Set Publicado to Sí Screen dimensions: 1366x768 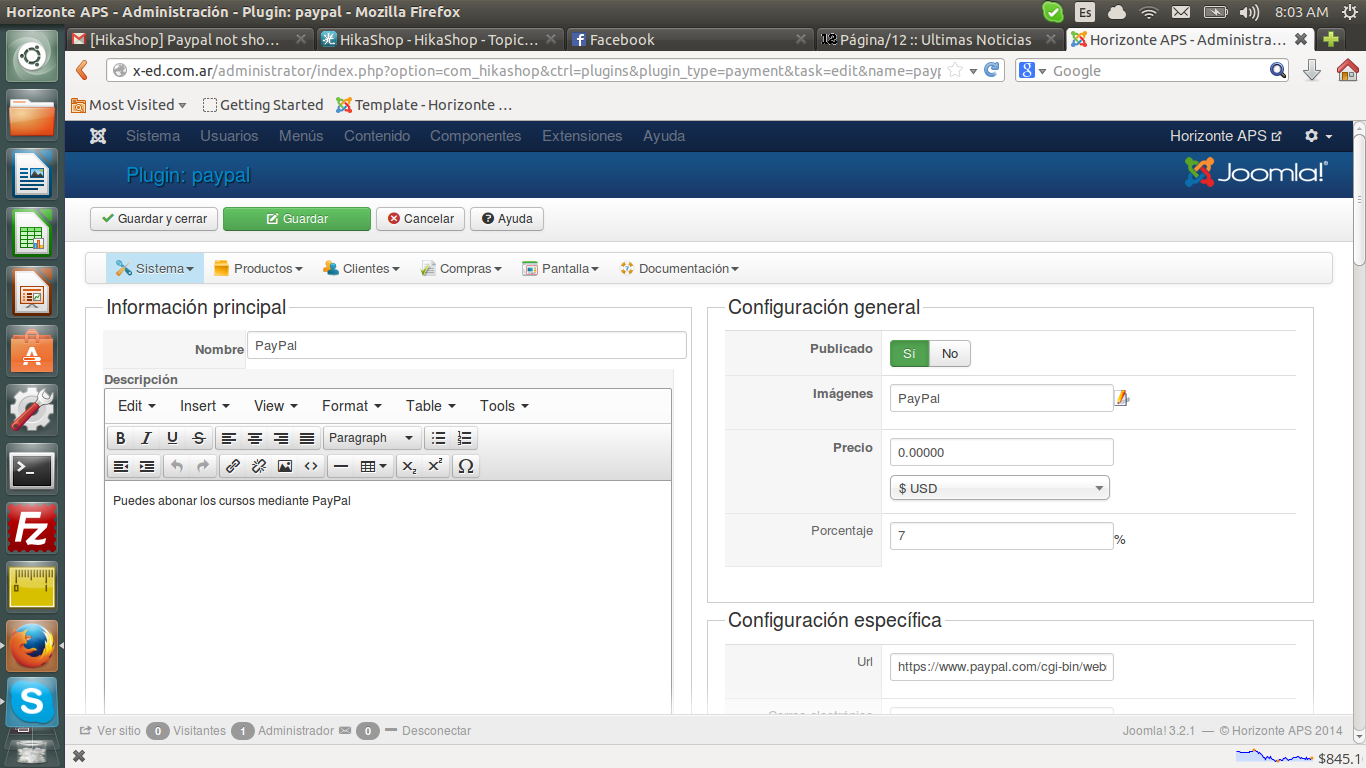(909, 353)
